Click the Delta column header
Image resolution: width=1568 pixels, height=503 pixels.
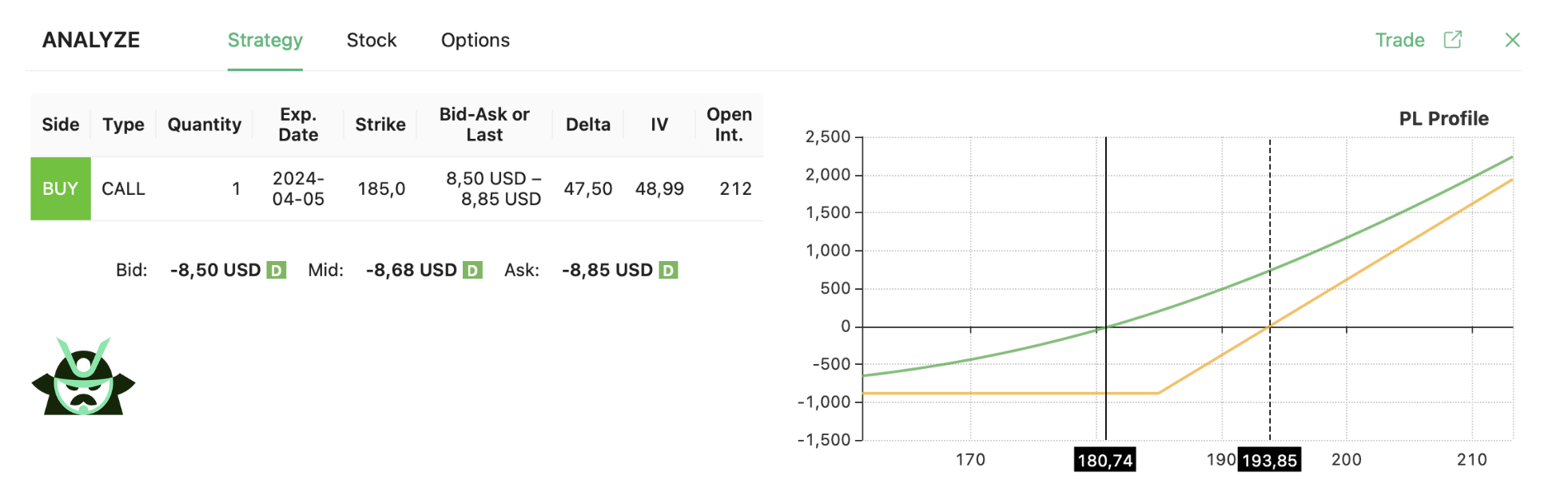[x=587, y=125]
